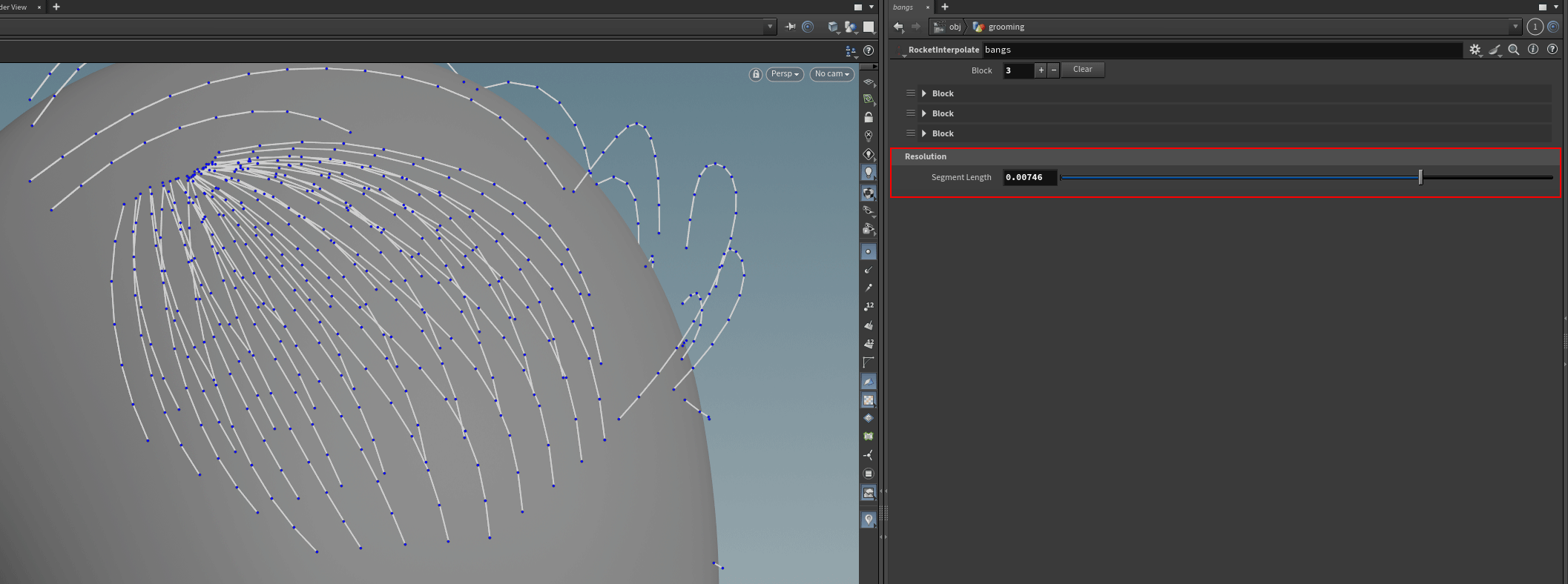Viewport: 1568px width, 584px height.
Task: Expand the third Block section
Action: tap(923, 133)
